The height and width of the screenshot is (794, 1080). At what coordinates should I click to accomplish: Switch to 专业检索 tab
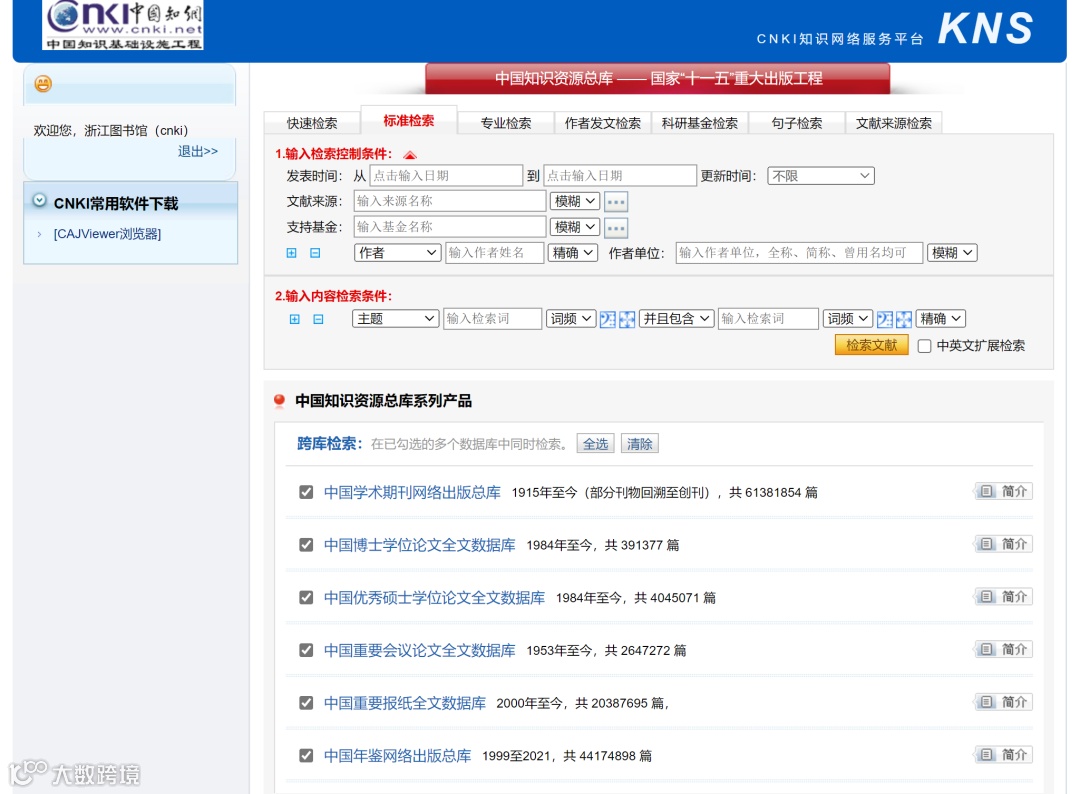tap(506, 123)
